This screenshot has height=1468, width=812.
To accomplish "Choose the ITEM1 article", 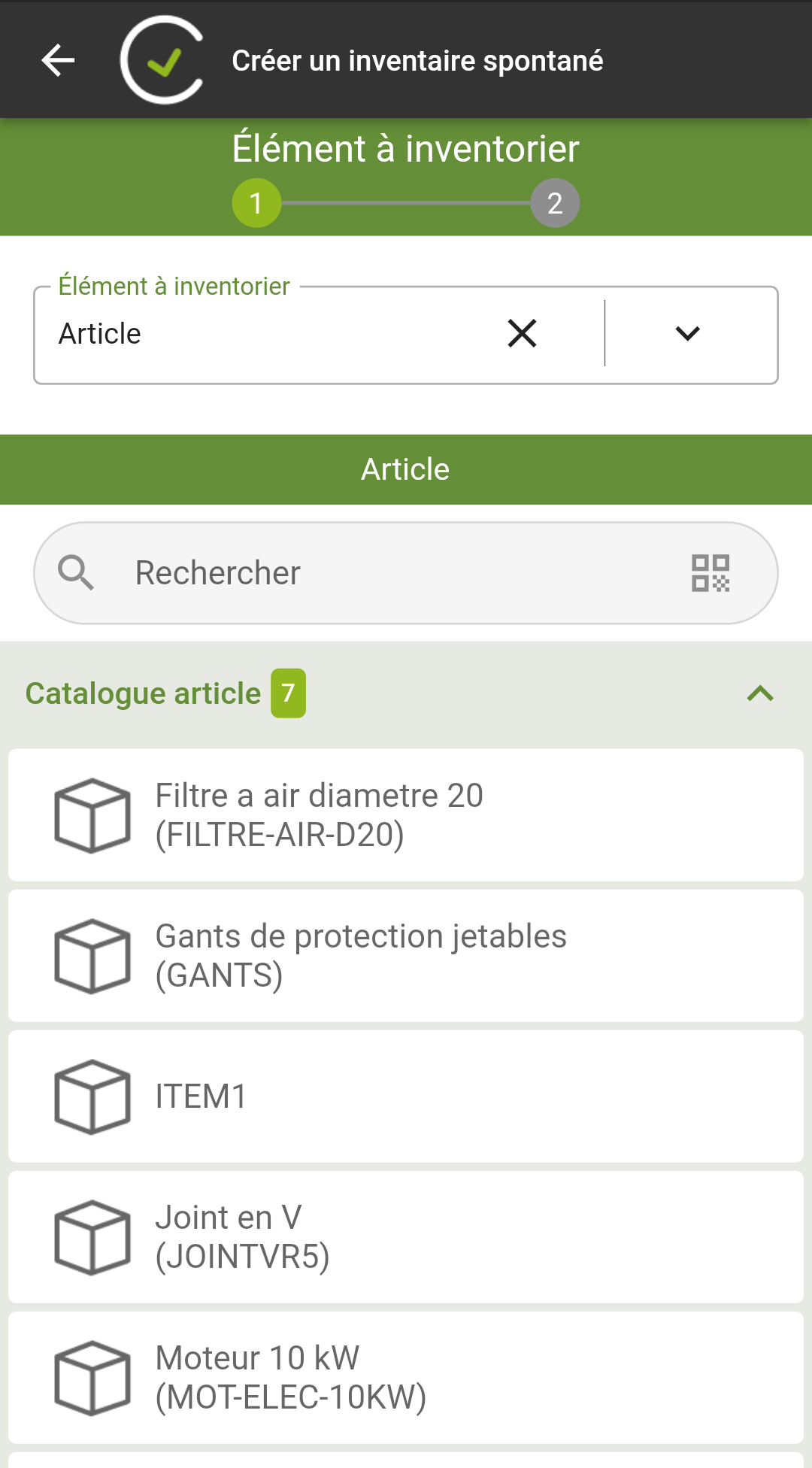I will 406,1096.
